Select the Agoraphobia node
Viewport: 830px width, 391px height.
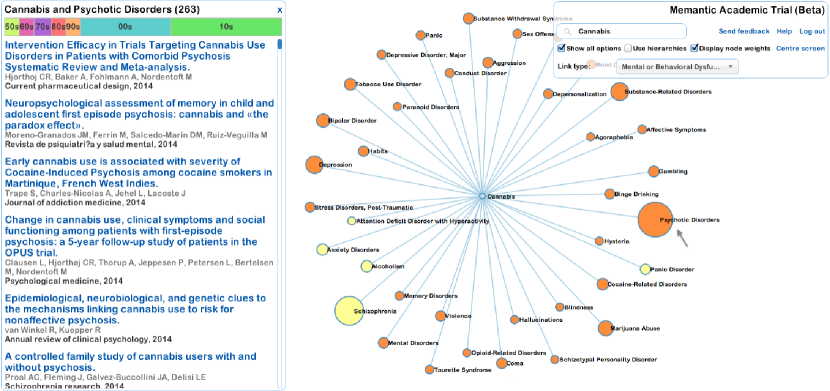coord(590,137)
